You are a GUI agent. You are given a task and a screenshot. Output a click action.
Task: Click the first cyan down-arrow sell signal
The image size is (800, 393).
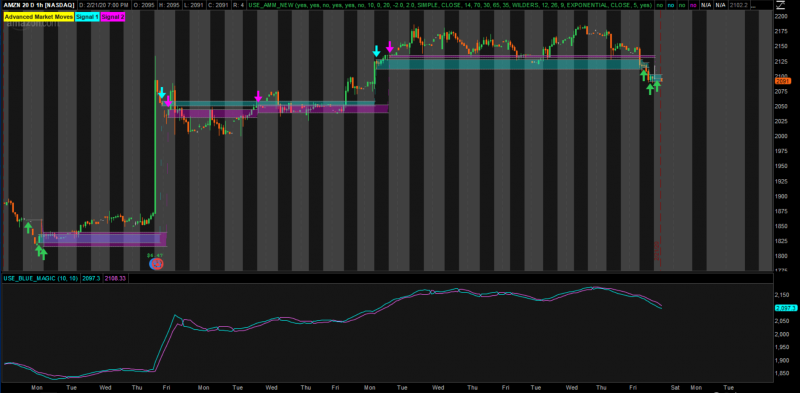pyautogui.click(x=162, y=93)
